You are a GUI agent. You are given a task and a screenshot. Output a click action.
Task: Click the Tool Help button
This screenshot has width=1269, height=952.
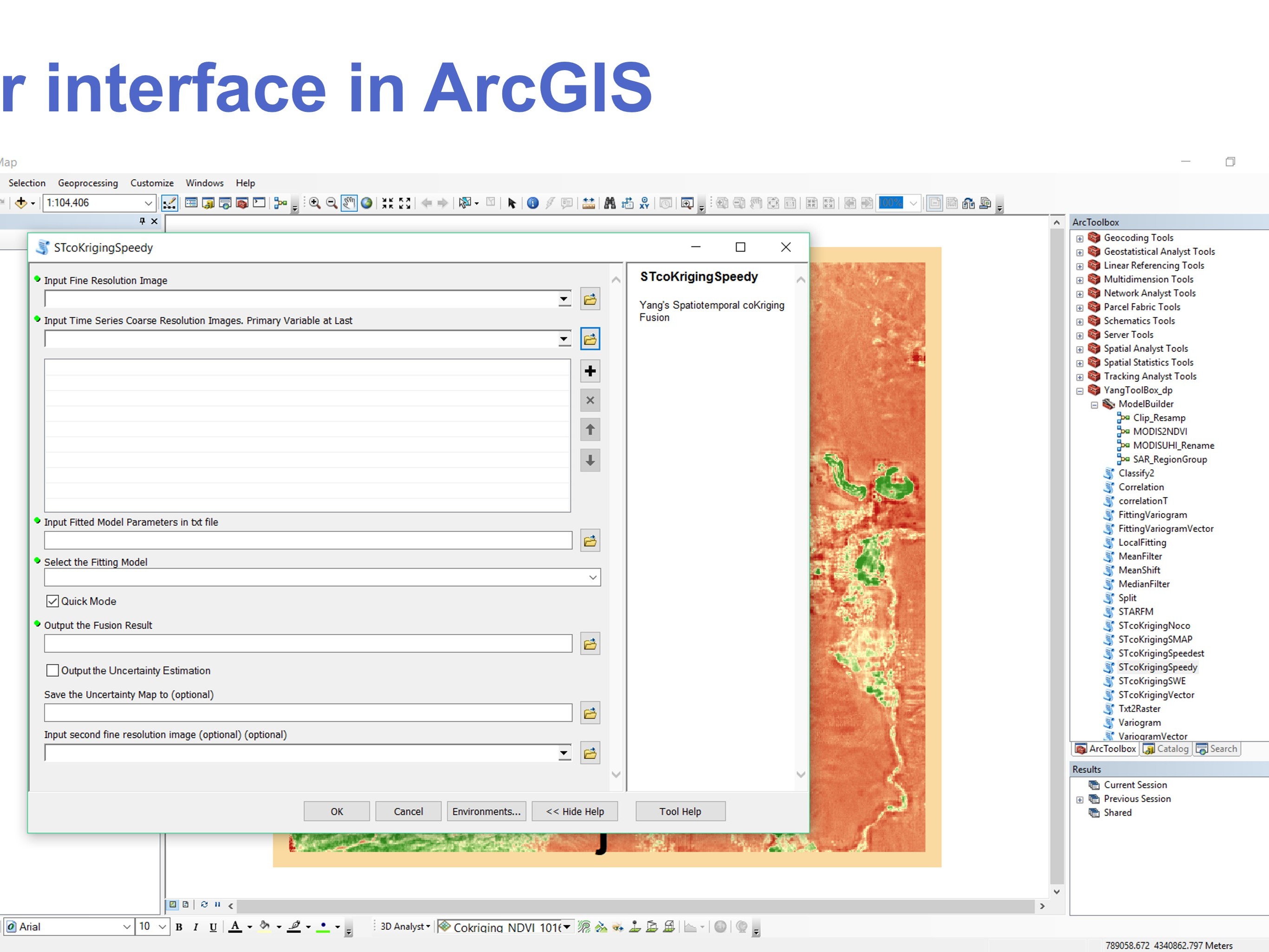click(x=680, y=811)
